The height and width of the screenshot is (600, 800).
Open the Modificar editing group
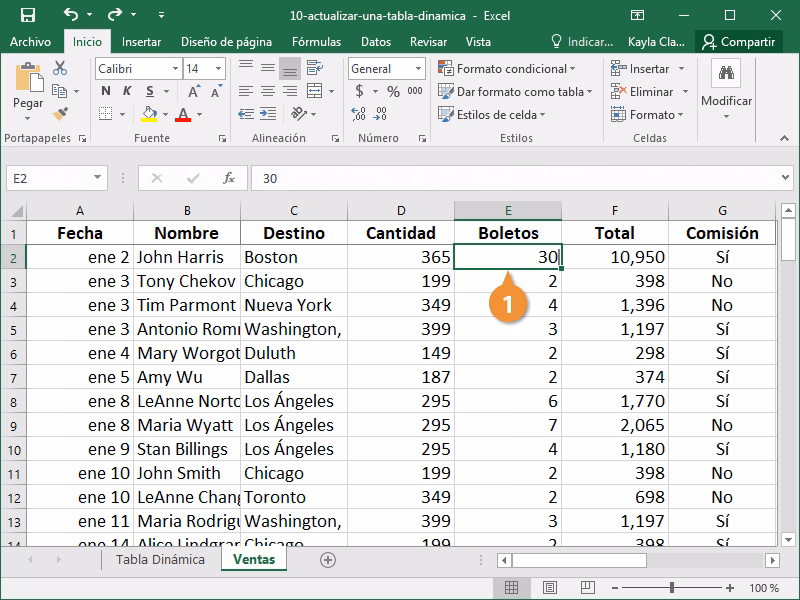pos(726,91)
